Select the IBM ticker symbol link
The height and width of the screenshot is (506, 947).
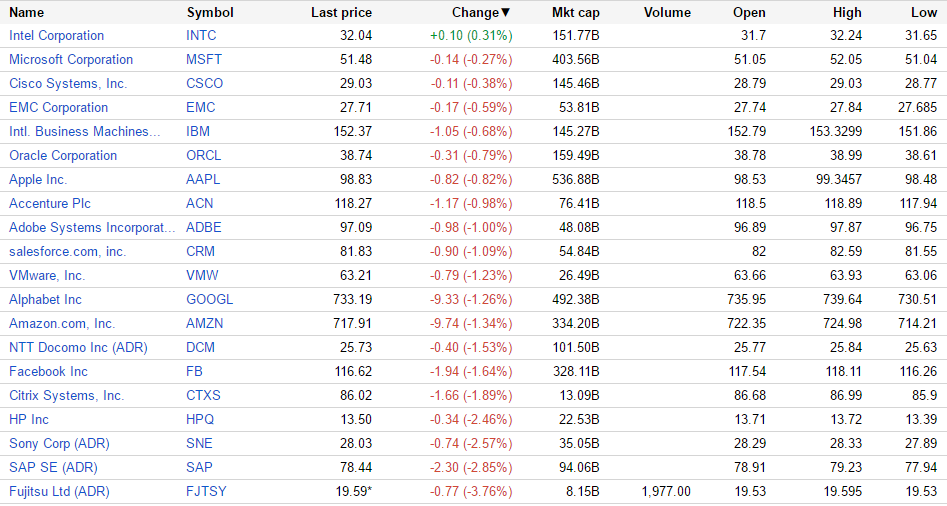pyautogui.click(x=198, y=131)
